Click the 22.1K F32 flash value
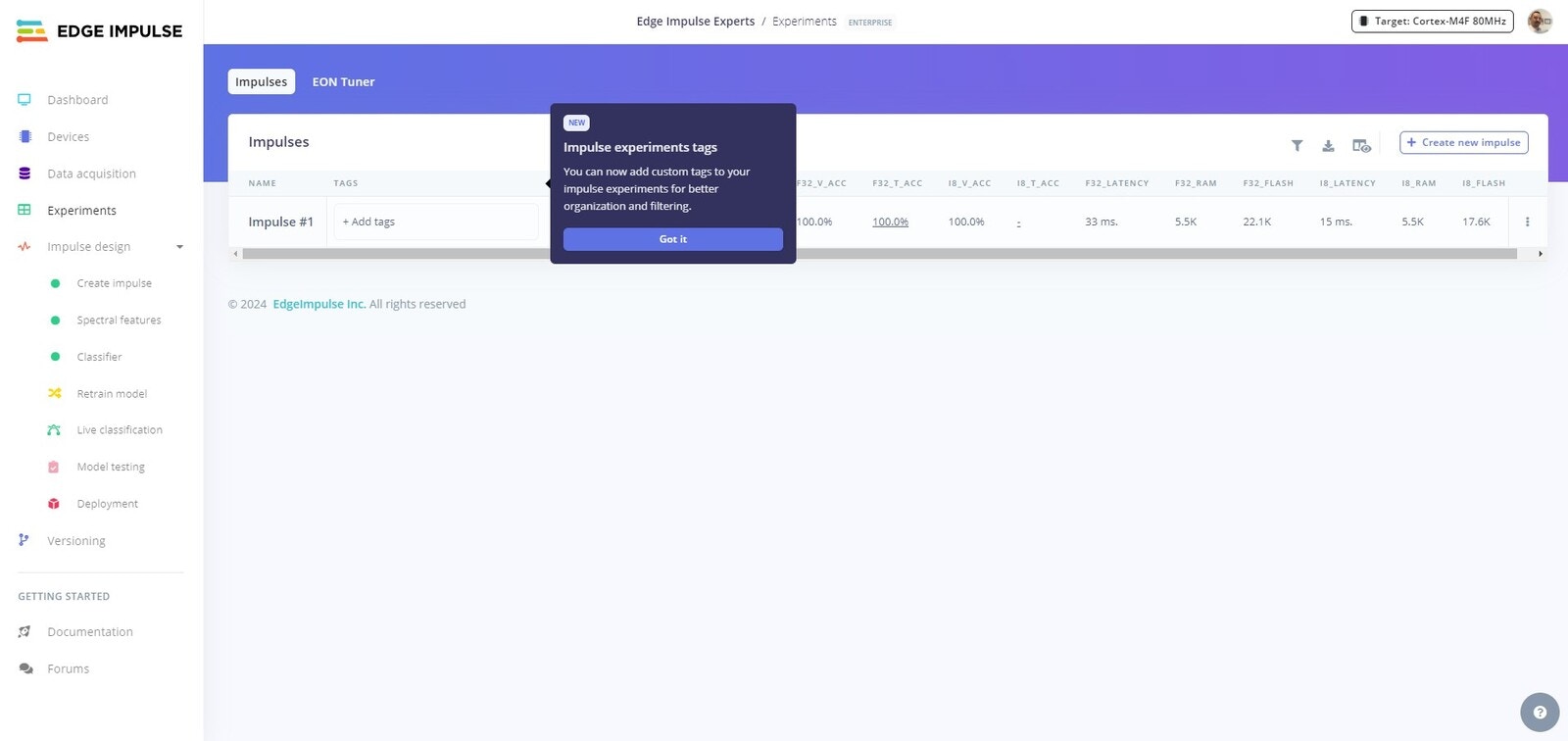 1257,222
